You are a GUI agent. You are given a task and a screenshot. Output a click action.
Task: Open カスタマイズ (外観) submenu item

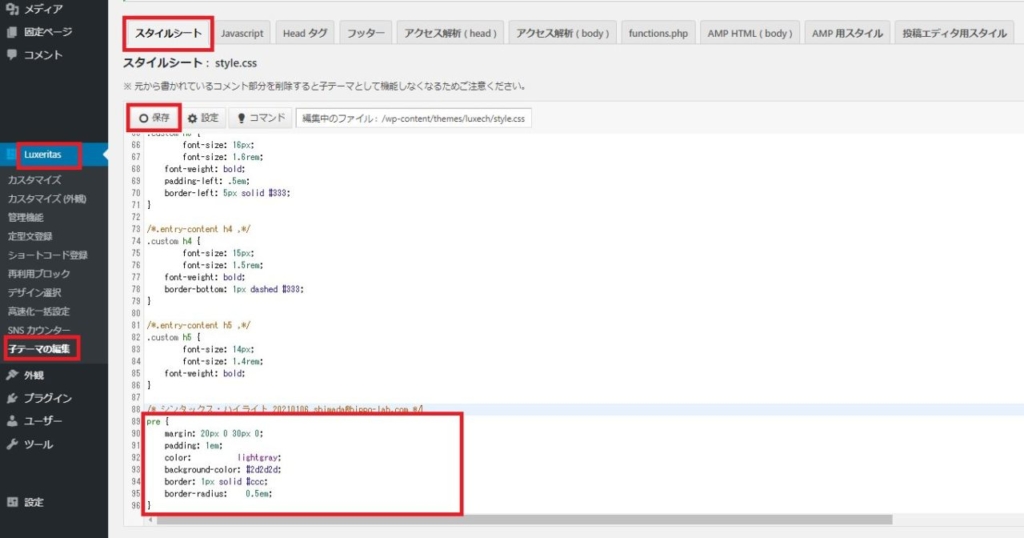47,198
